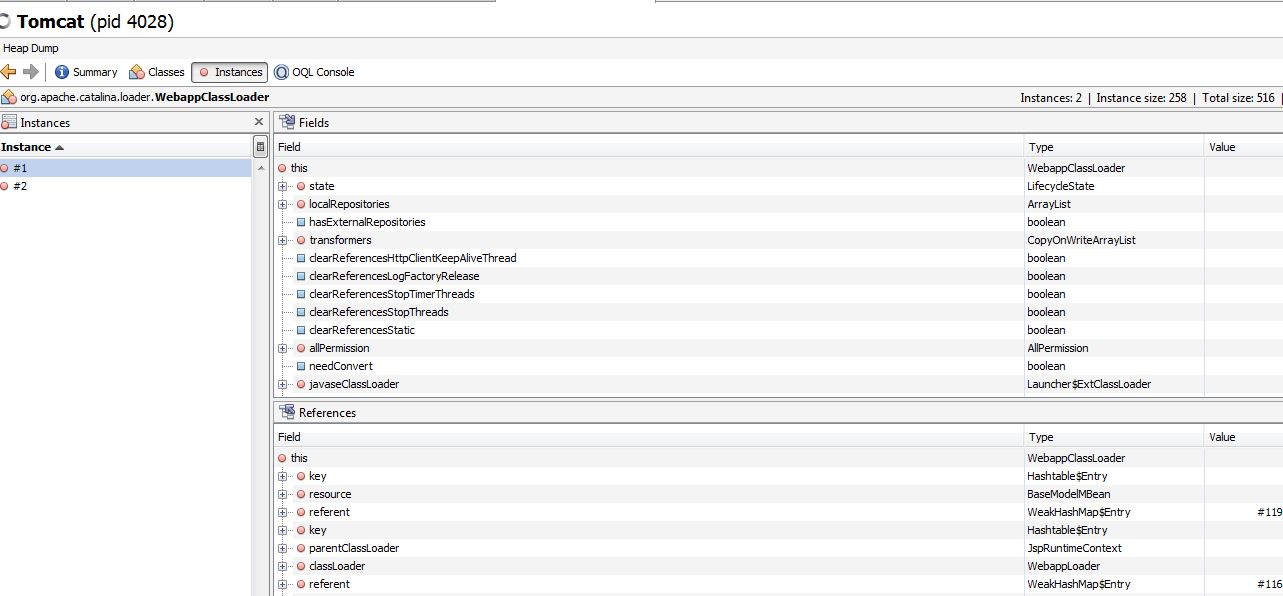This screenshot has width=1283, height=596.
Task: Expand the state field node
Action: [283, 187]
